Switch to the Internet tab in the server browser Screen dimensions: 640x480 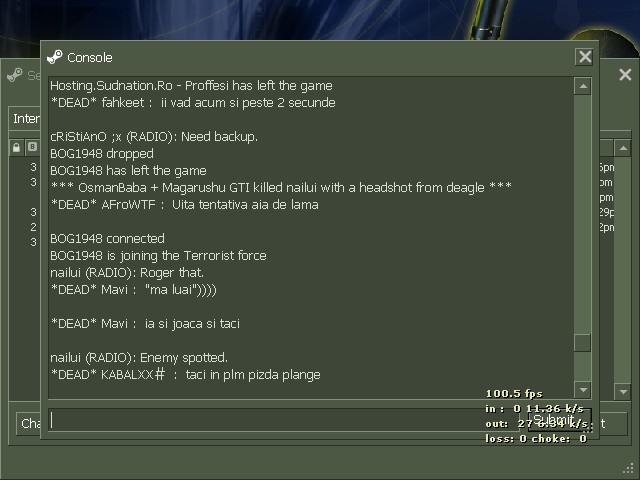[x=25, y=119]
